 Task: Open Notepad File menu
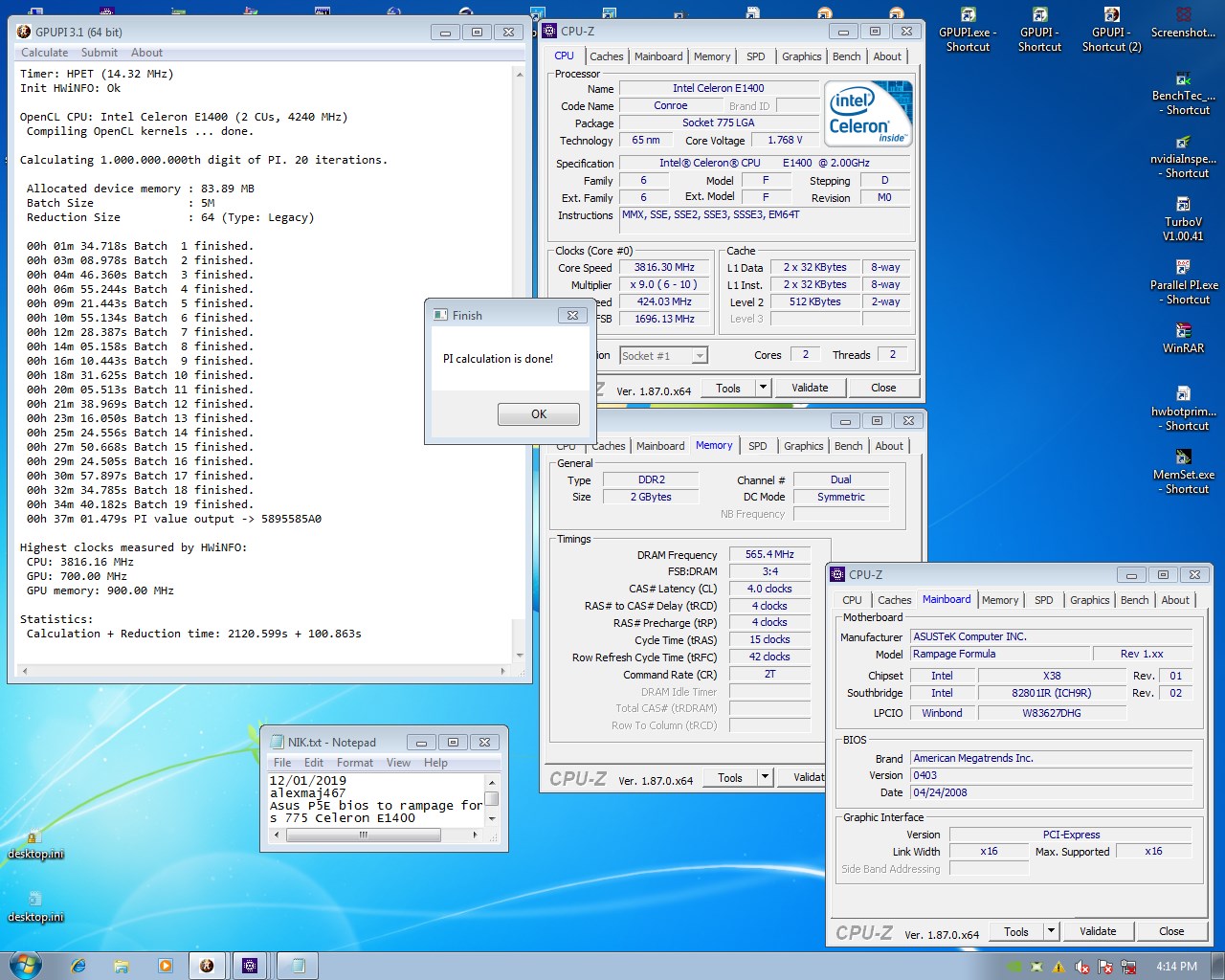click(282, 763)
